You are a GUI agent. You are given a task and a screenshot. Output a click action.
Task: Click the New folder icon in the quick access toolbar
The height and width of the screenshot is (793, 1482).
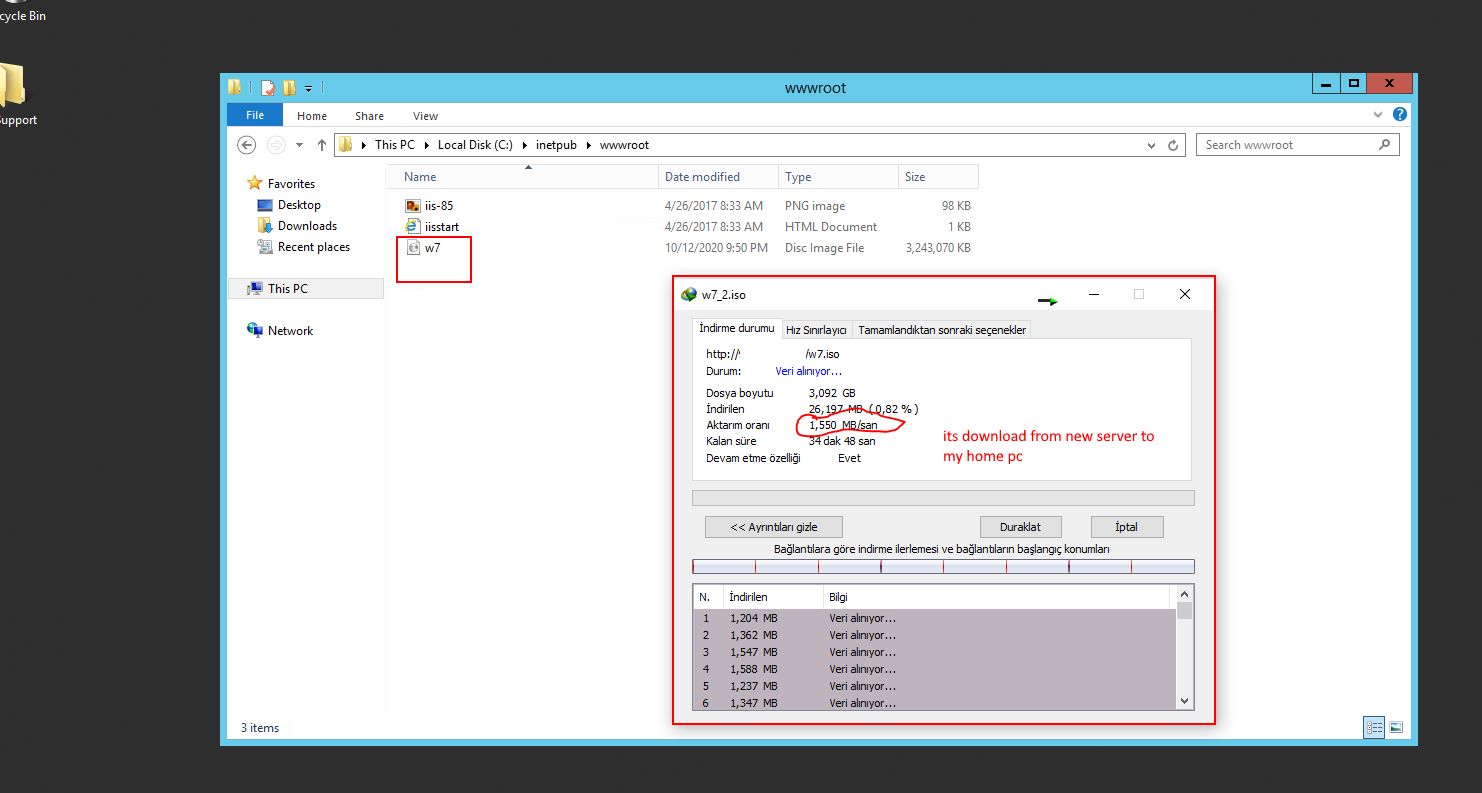point(289,87)
